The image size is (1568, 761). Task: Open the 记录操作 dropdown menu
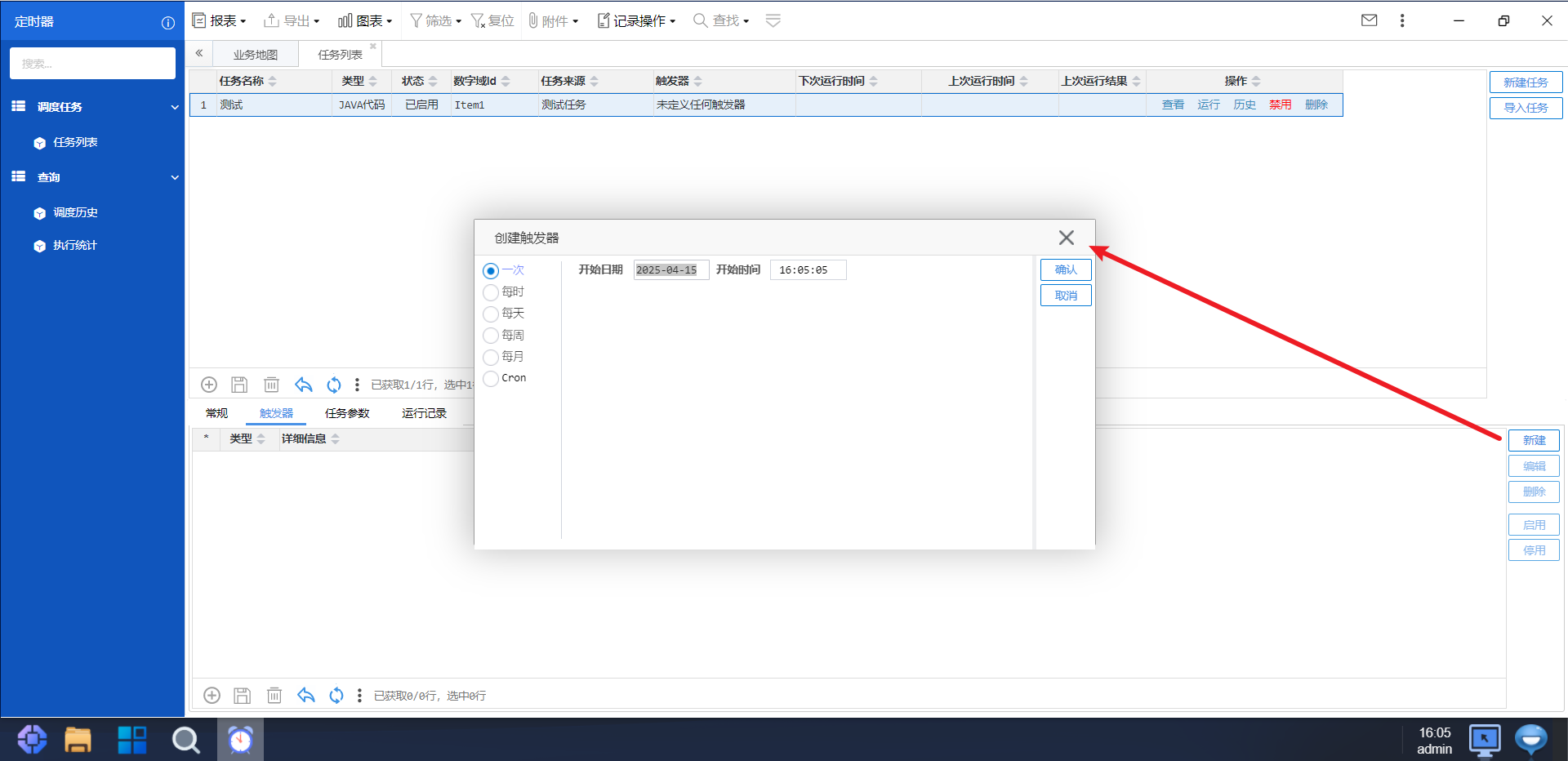point(636,20)
